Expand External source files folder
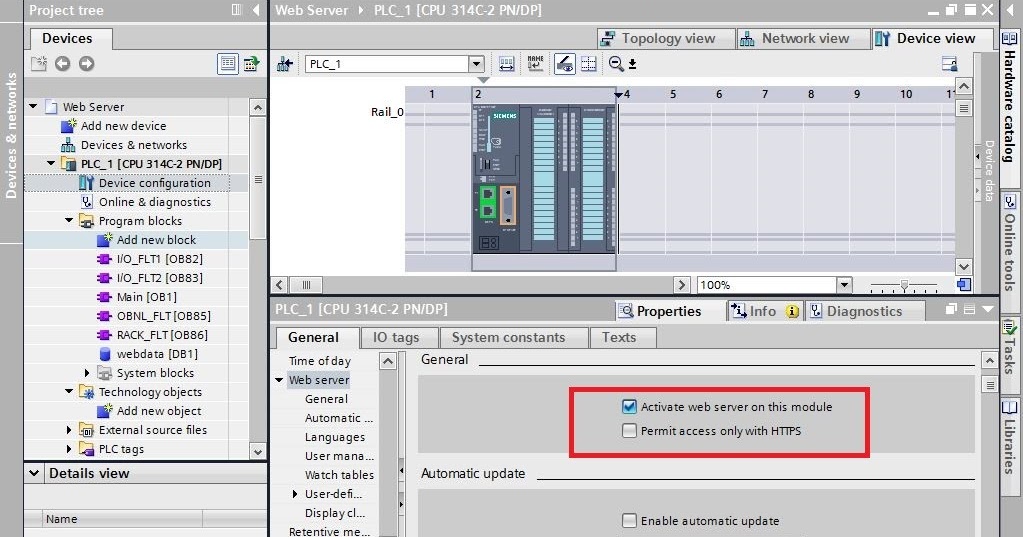Viewport: 1023px width, 537px height. pos(69,430)
